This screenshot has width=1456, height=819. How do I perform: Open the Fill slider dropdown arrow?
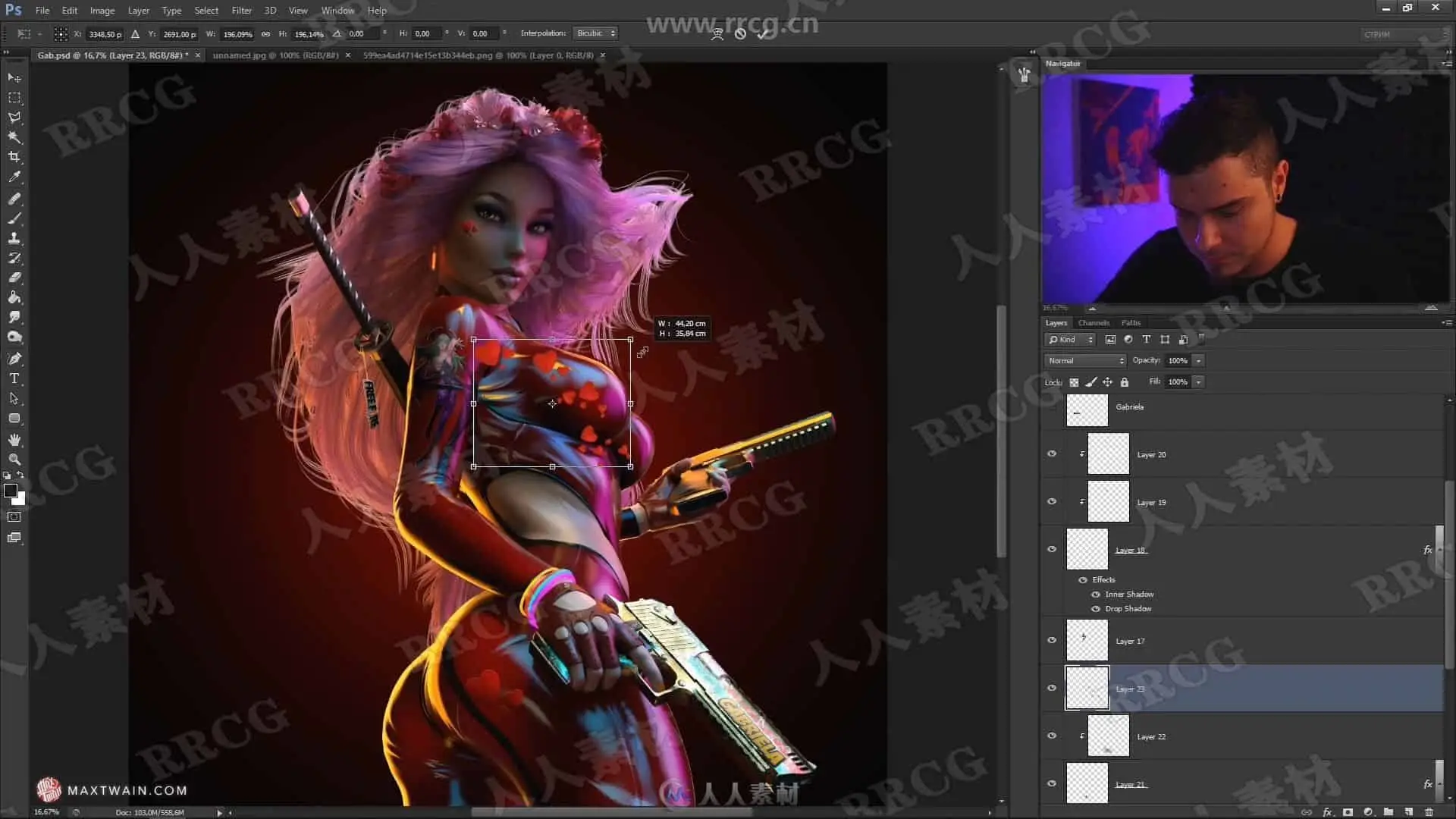tap(1199, 381)
